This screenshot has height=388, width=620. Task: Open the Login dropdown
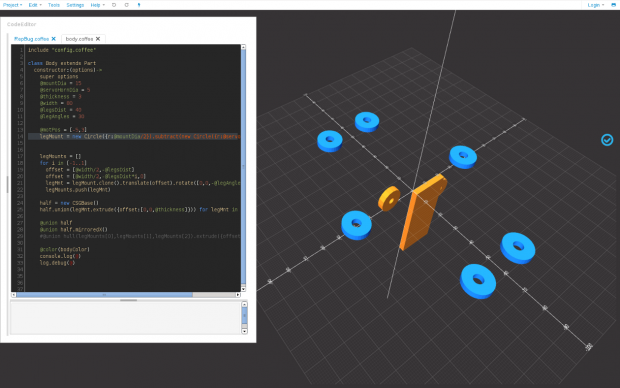pyautogui.click(x=595, y=5)
